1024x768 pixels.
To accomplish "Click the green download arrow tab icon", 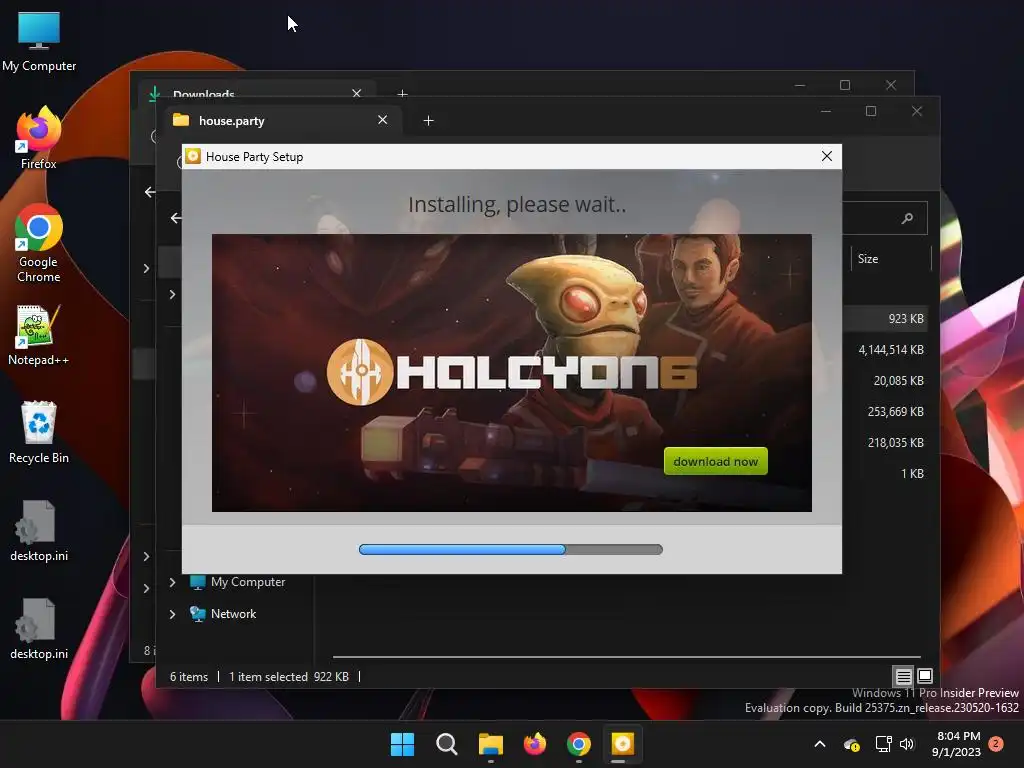I will [x=154, y=94].
